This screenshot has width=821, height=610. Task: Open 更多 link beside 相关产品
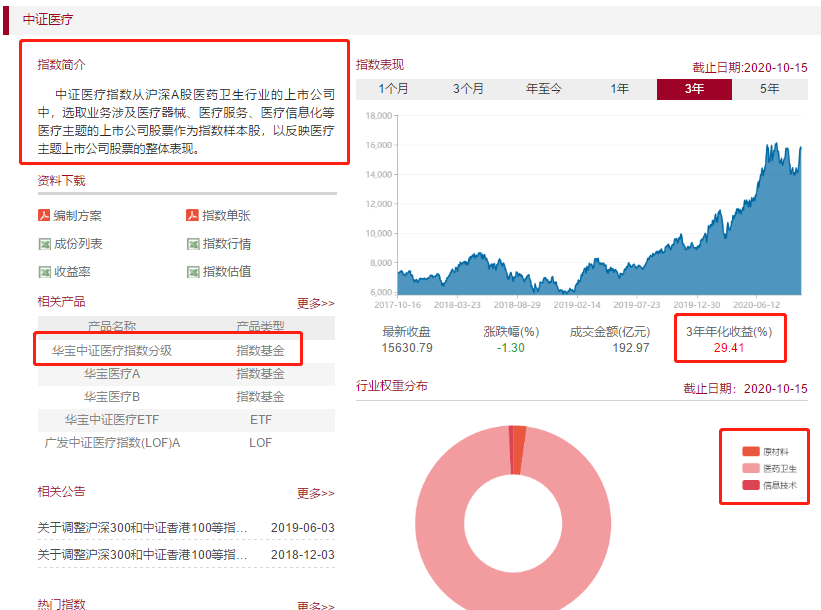pos(315,303)
